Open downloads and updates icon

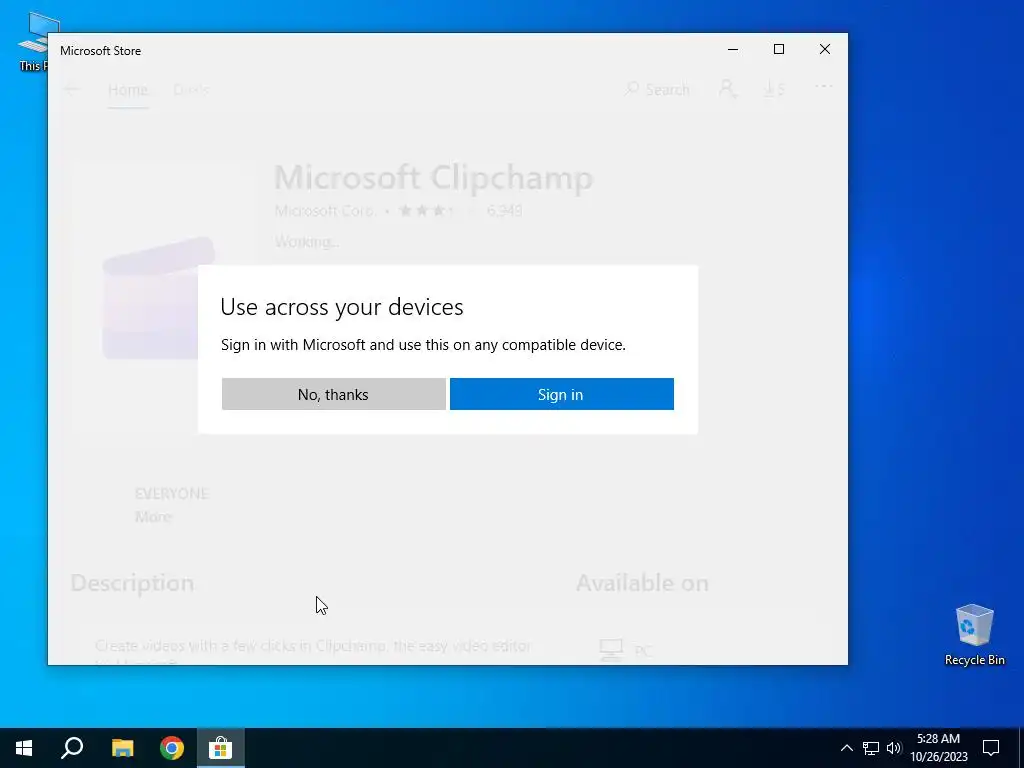coord(774,89)
